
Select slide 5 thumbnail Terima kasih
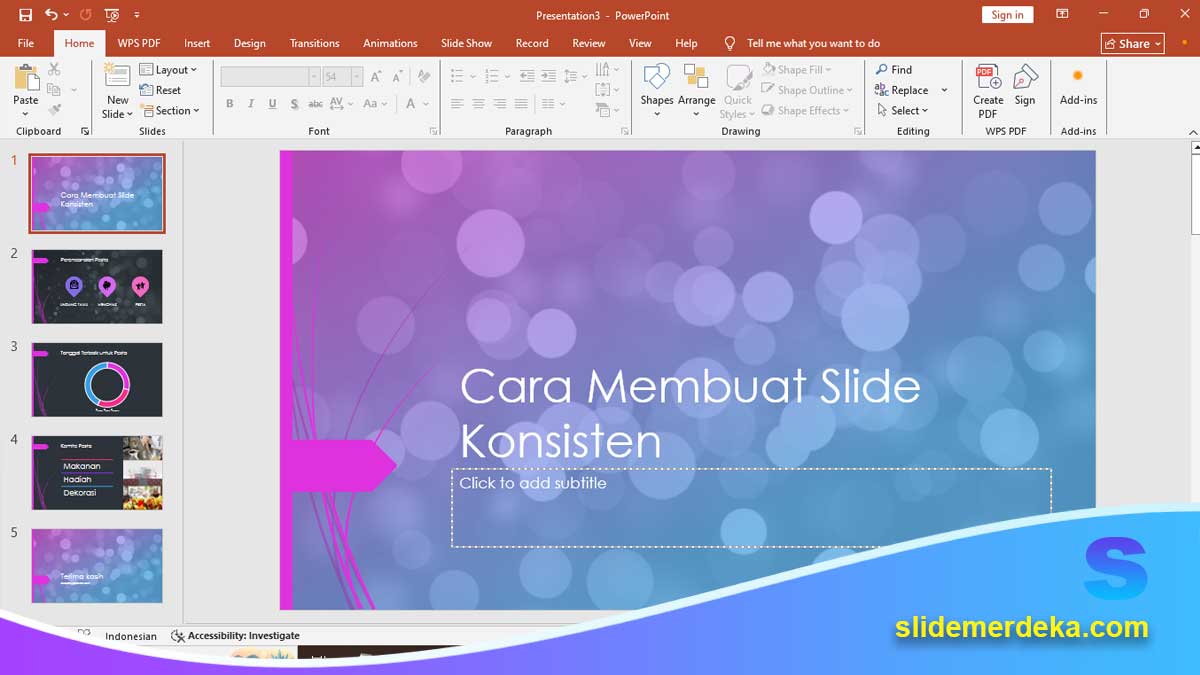97,566
